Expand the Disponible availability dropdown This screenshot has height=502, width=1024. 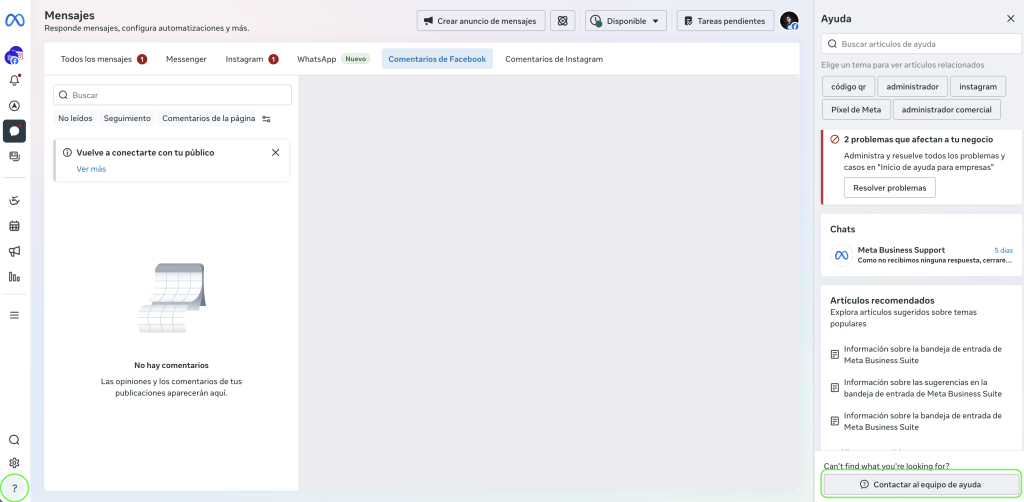[x=626, y=21]
